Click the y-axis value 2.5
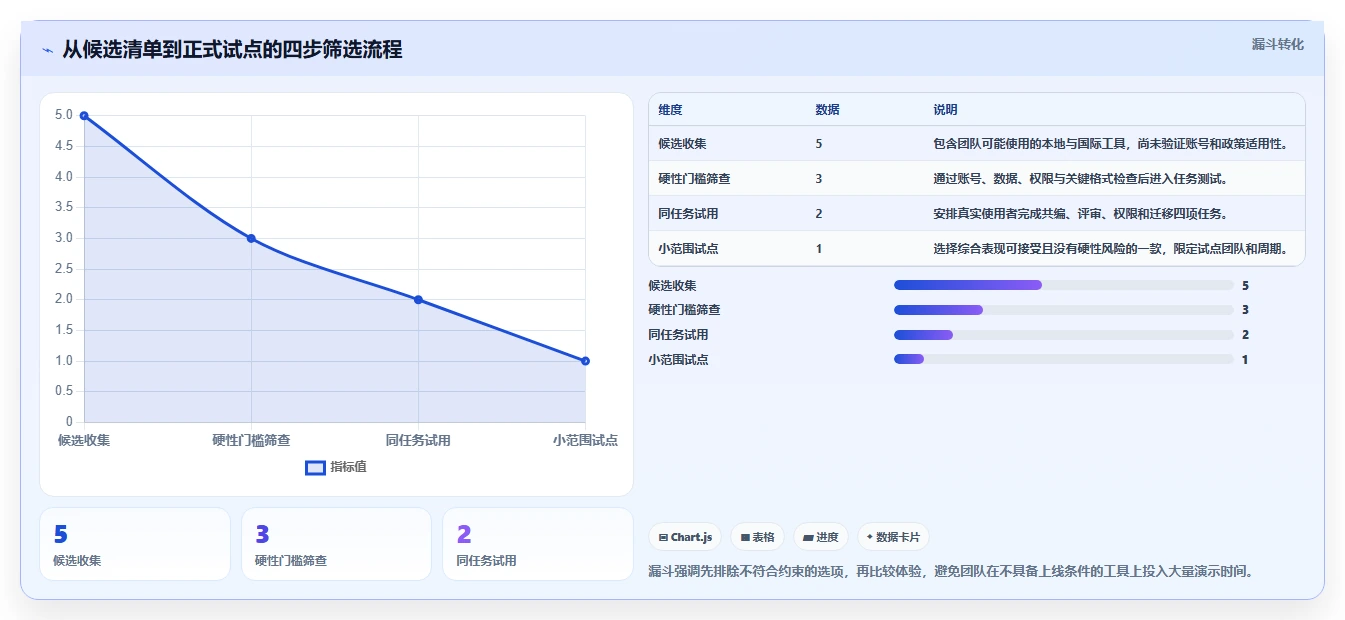 click(64, 268)
